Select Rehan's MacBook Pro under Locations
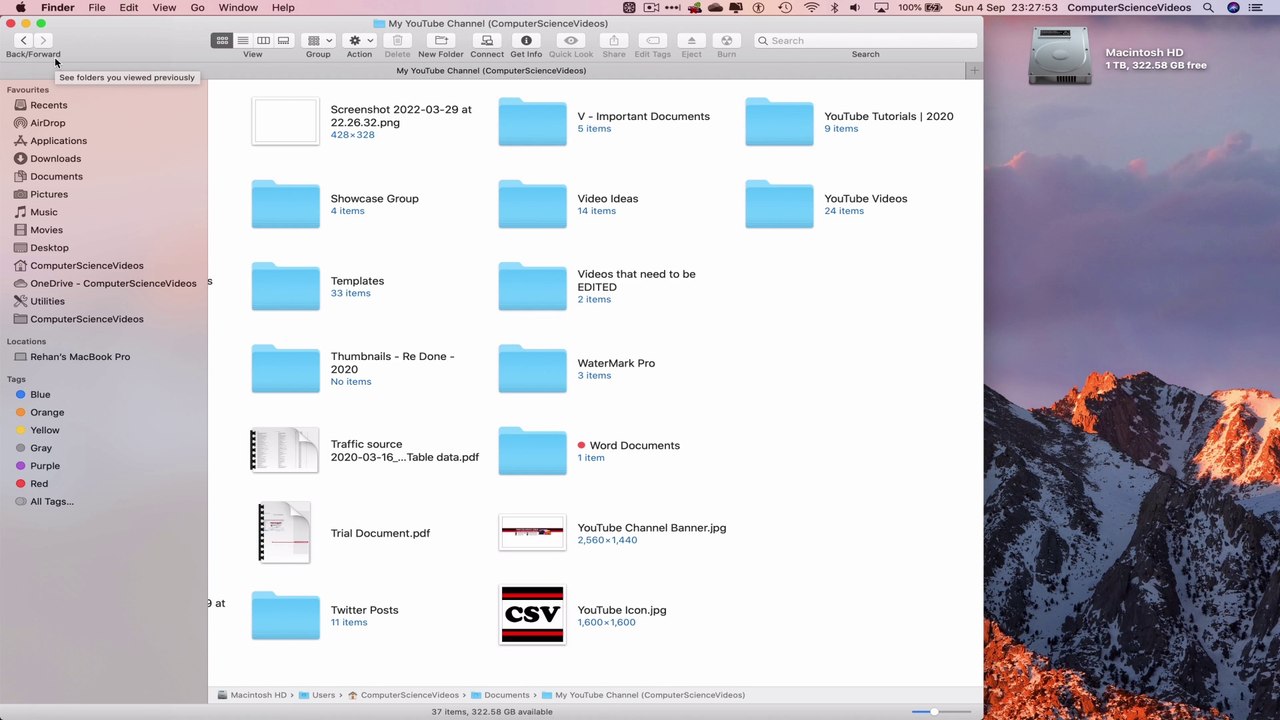This screenshot has width=1280, height=720. pos(72,357)
